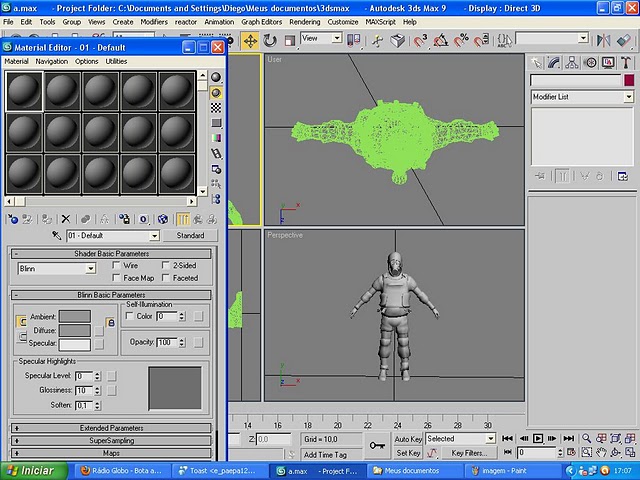Click Reset Map/Mtl X icon
This screenshot has height=480, width=640.
click(66, 220)
